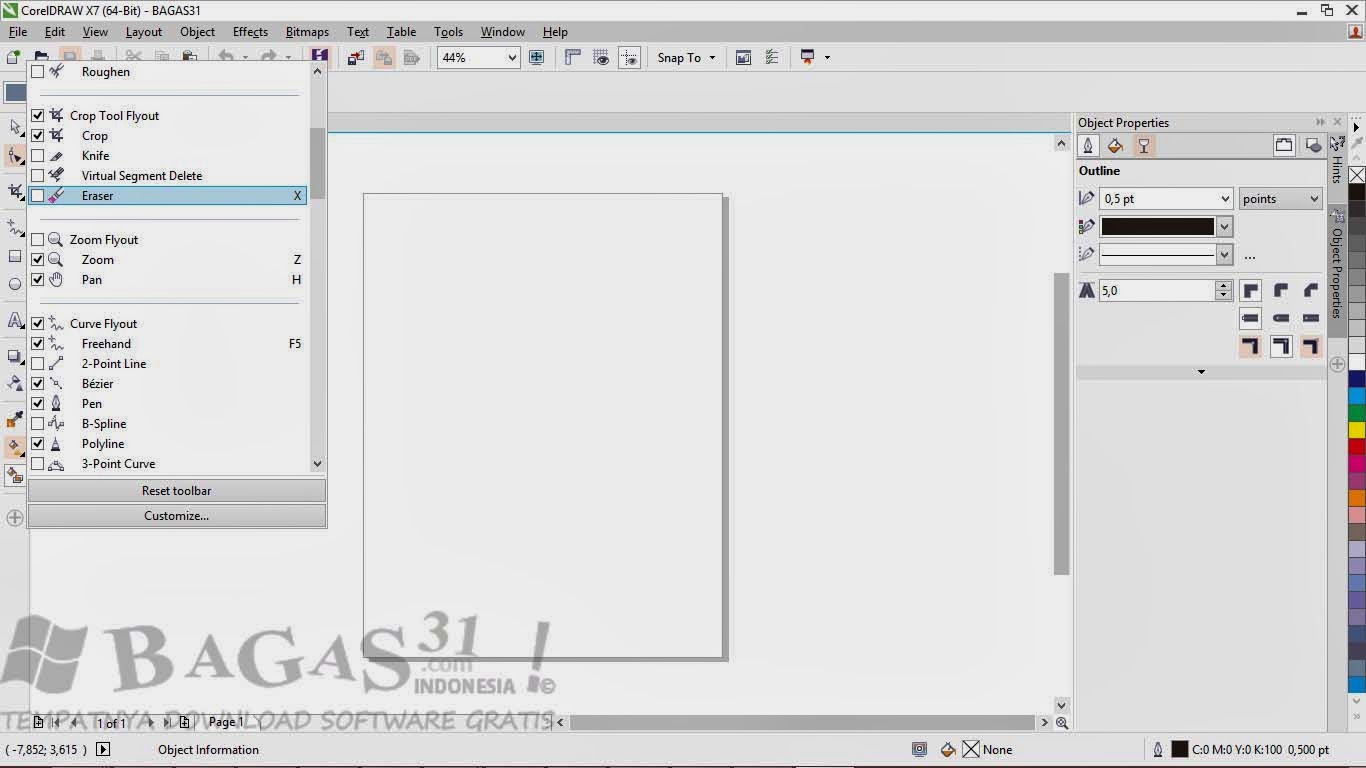Select the beveled corners icon
This screenshot has width=1366, height=768.
click(x=1311, y=290)
